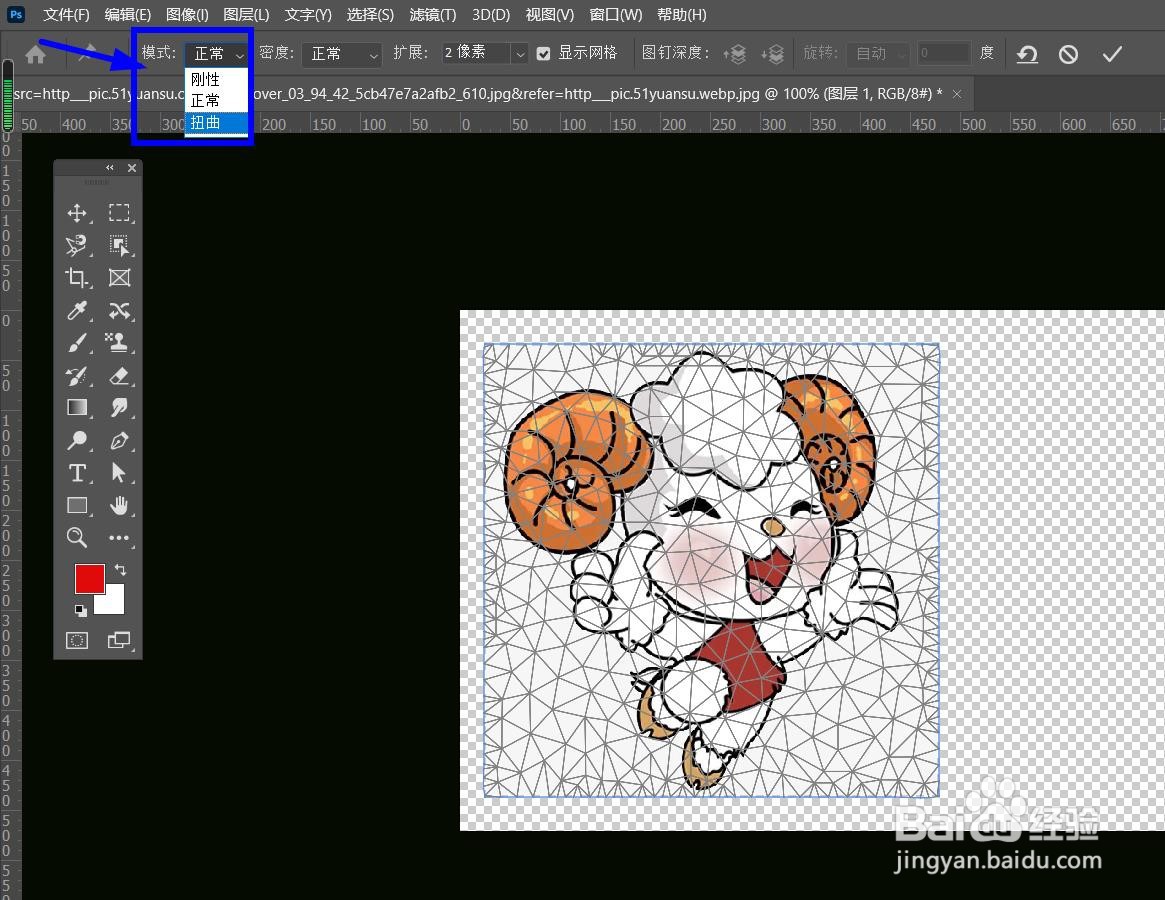This screenshot has height=900, width=1165.
Task: Select the Hand tool
Action: point(119,505)
